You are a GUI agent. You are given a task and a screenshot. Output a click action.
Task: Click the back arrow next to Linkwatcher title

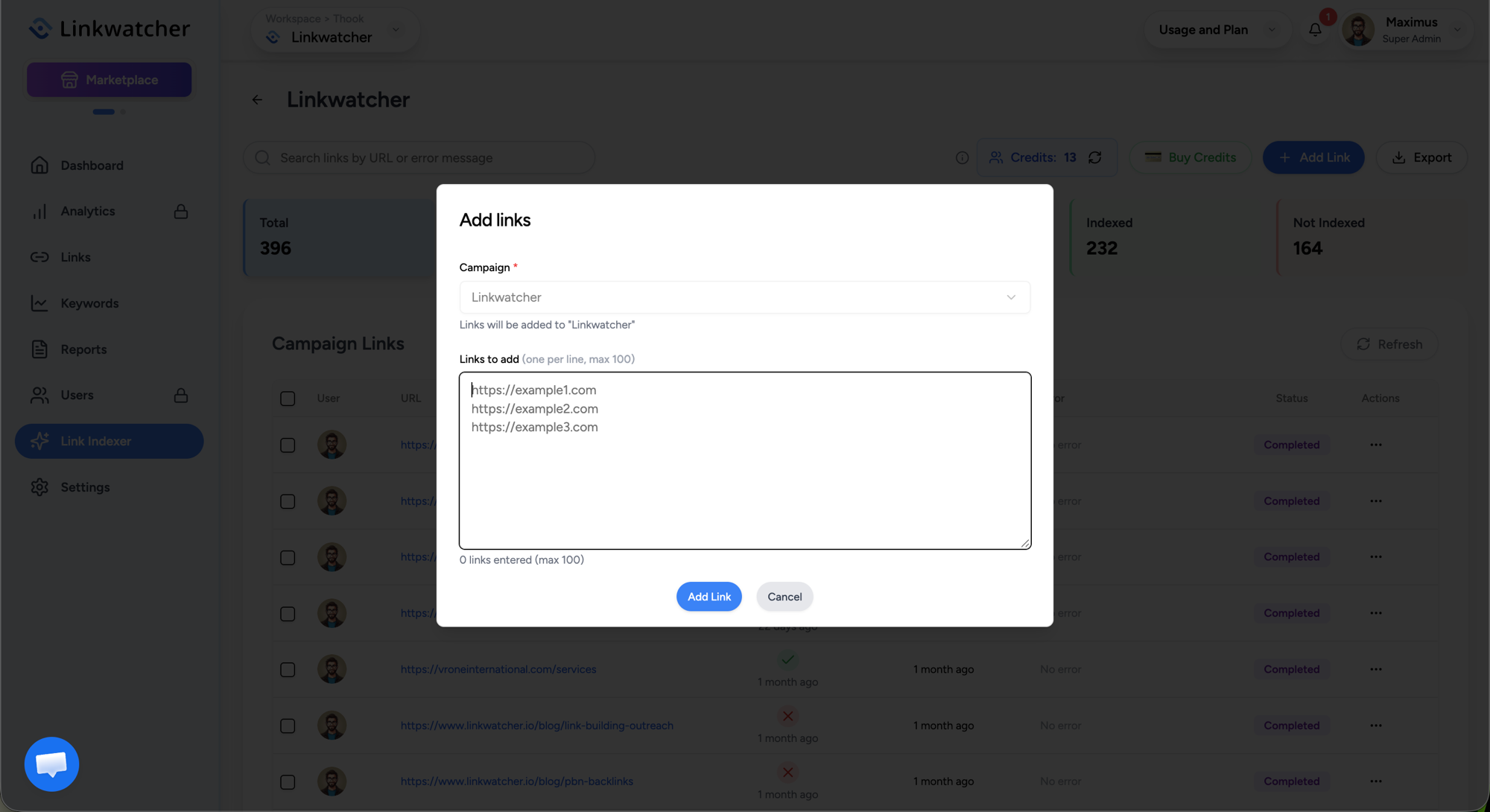pos(257,100)
